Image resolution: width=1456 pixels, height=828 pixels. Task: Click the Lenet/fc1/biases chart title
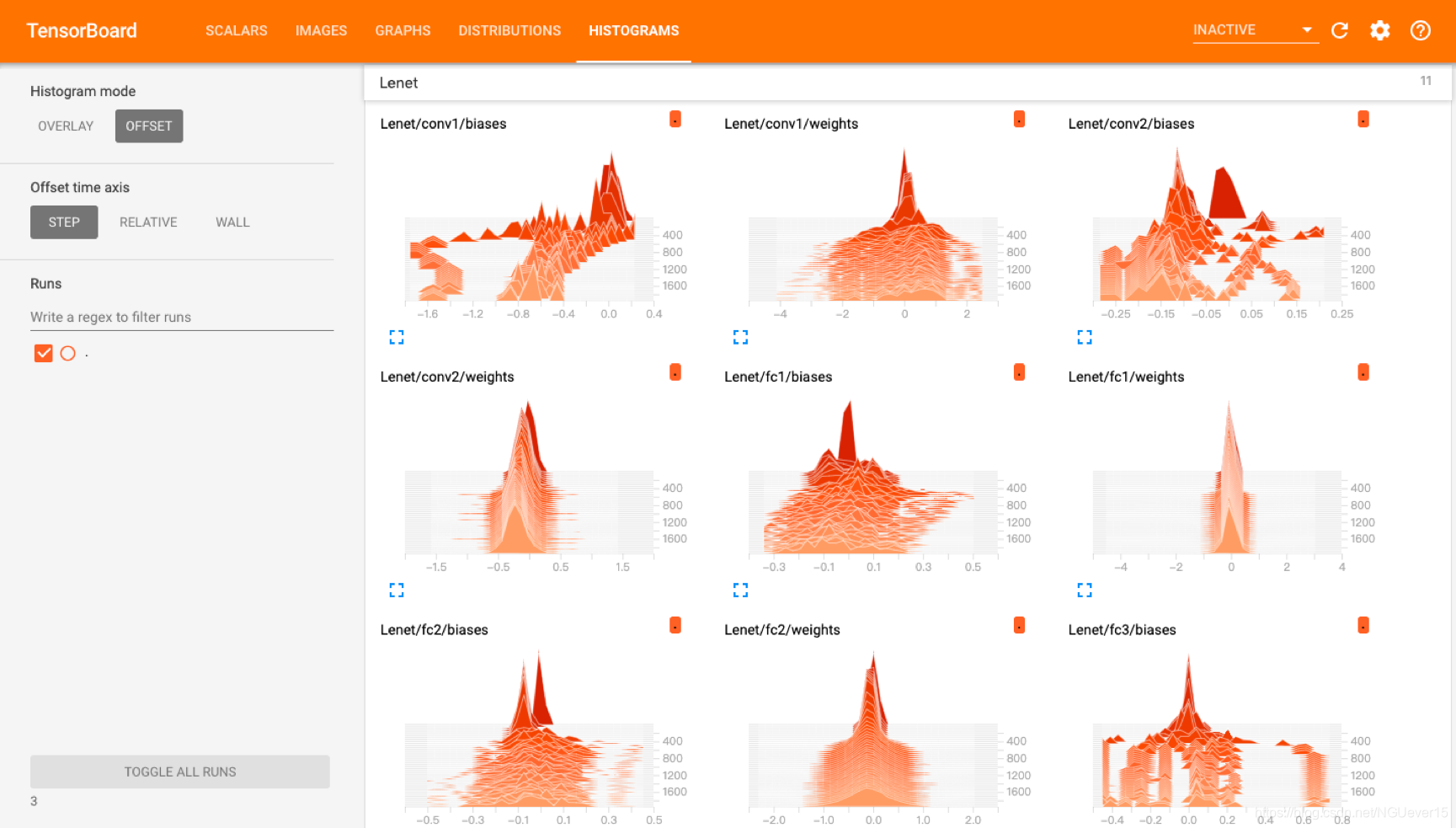click(778, 377)
